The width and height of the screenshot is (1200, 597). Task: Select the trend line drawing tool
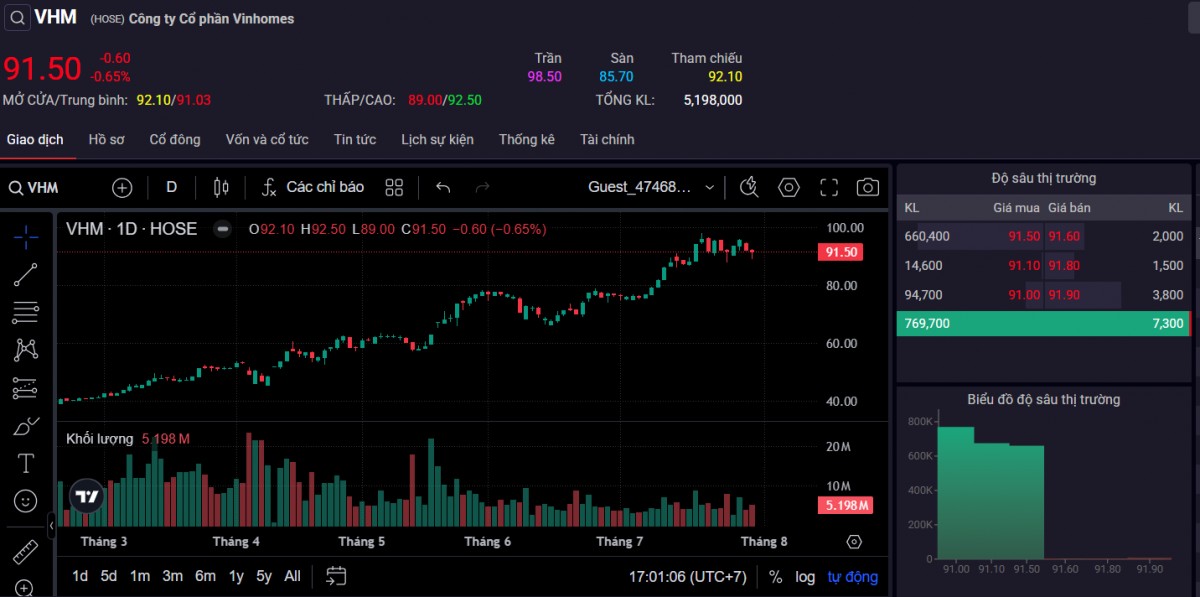26,275
